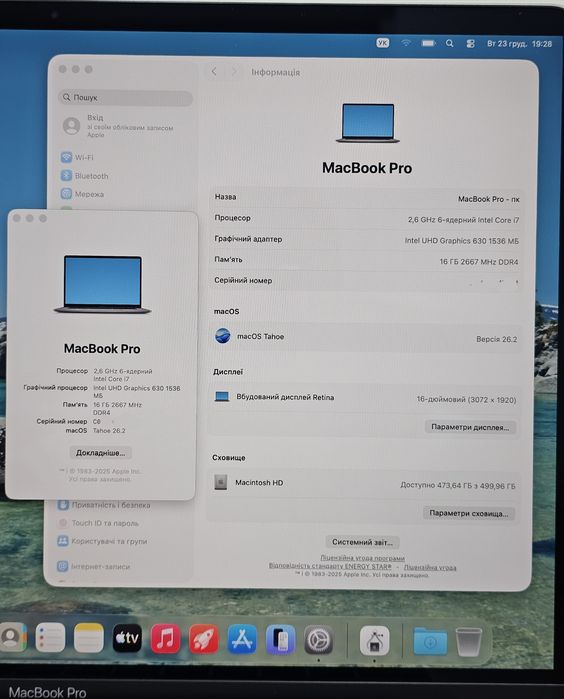This screenshot has height=699, width=564.
Task: Click the Серійний номер row in Інформація
Action: [x=366, y=281]
